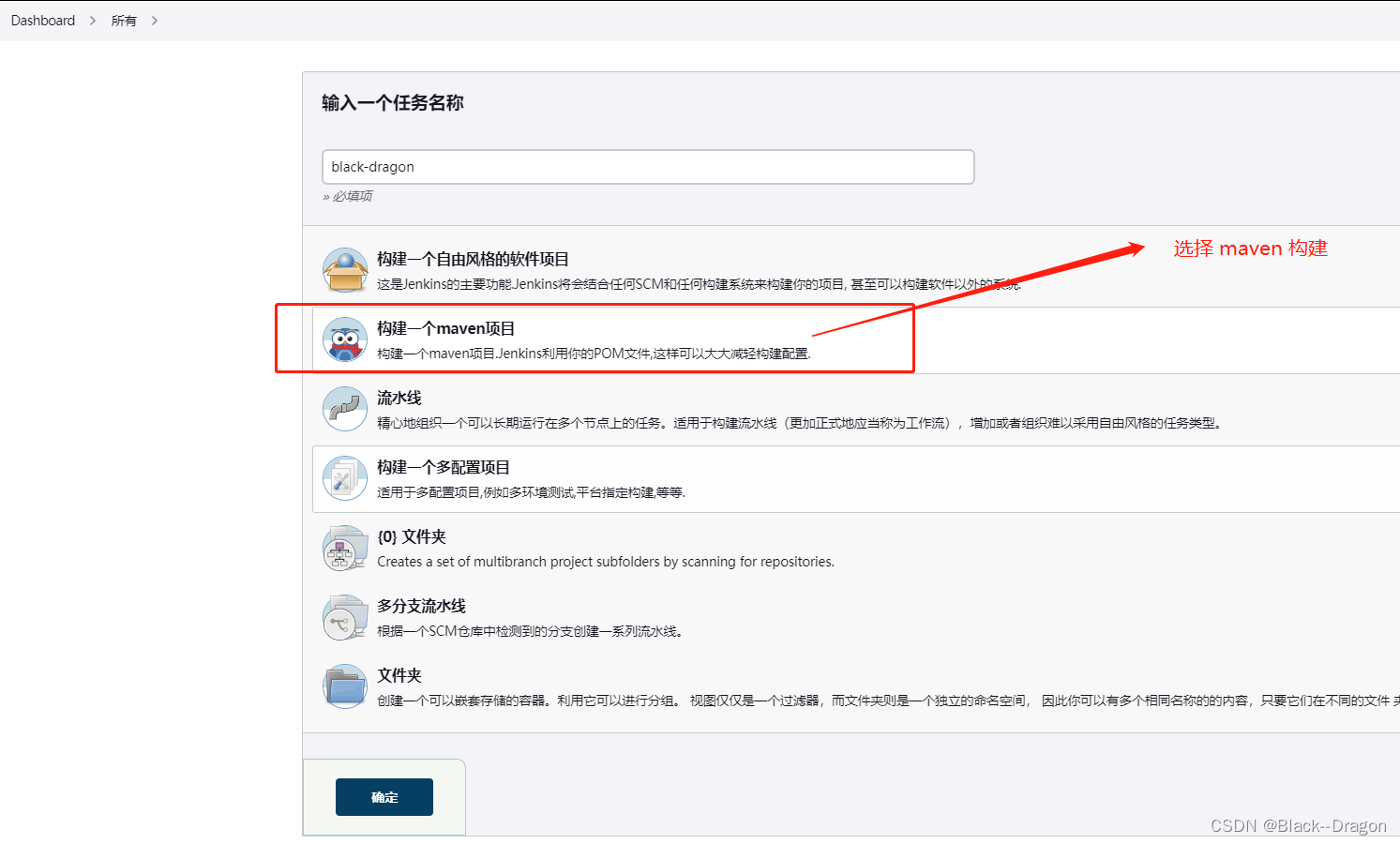Viewport: 1400px width, 844px height.
Task: Click the task name field containing black-dragon
Action: pos(648,166)
